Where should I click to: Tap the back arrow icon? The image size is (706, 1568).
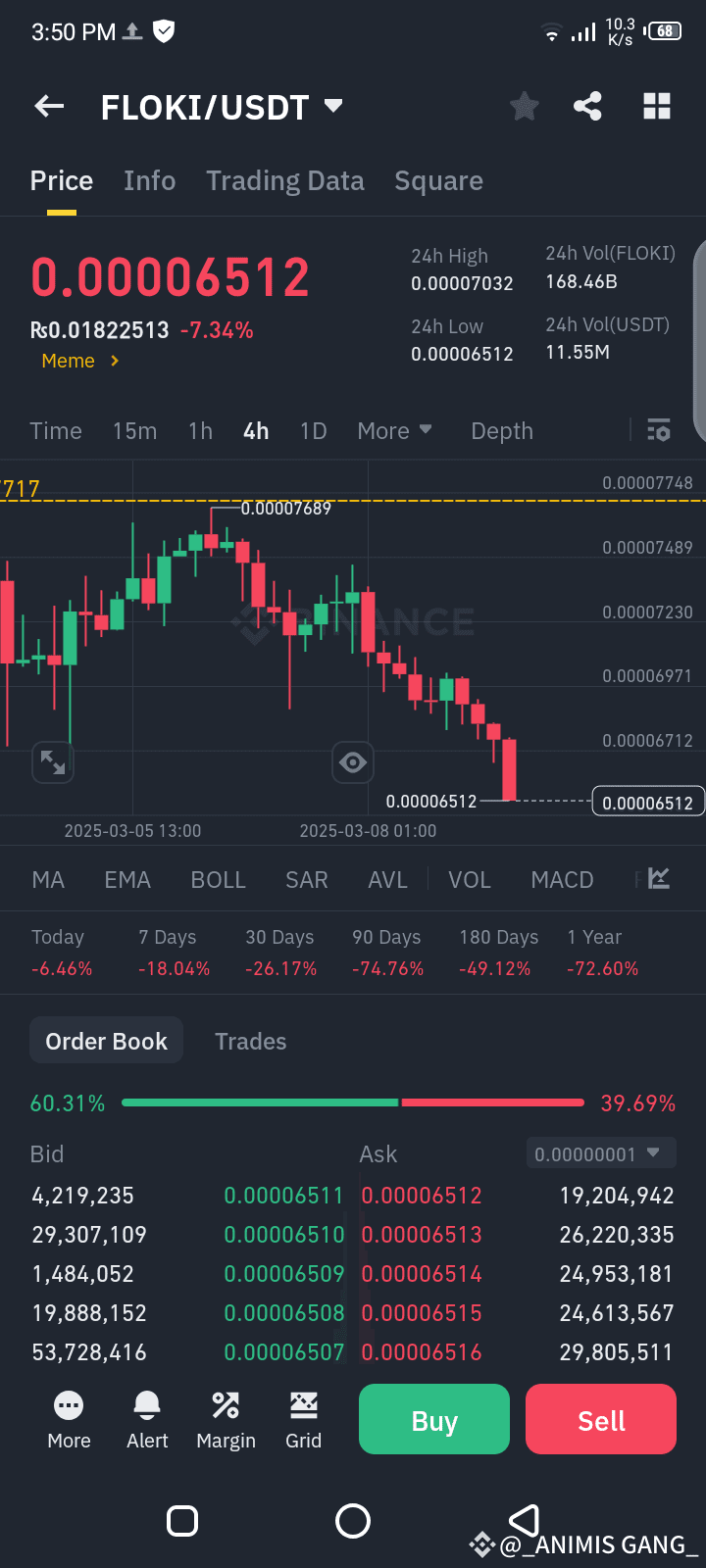pyautogui.click(x=49, y=107)
